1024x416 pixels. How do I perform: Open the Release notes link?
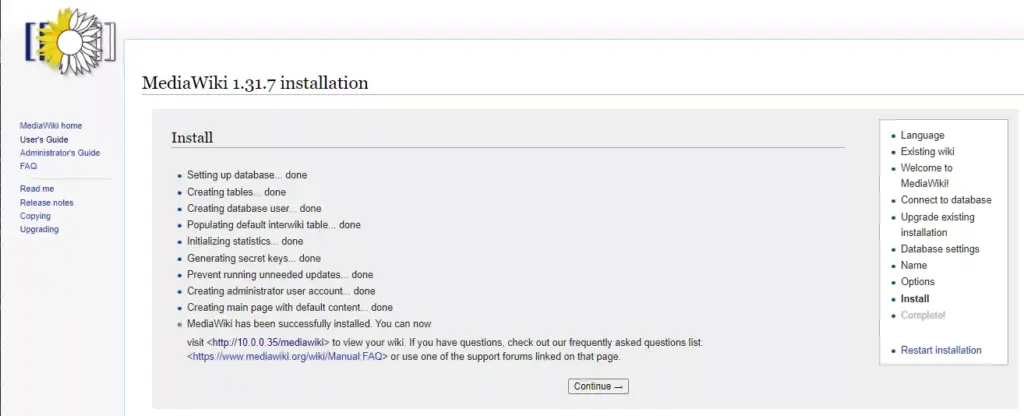click(46, 203)
